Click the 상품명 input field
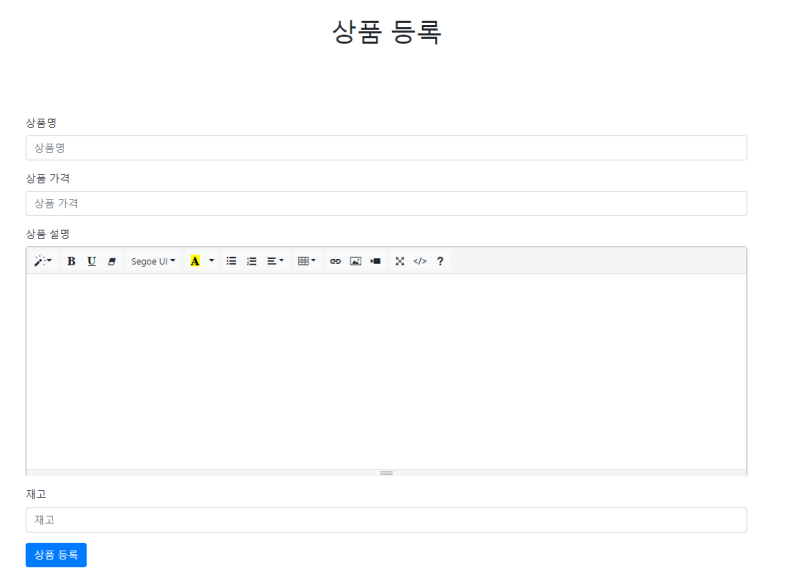The image size is (800, 579). [386, 148]
